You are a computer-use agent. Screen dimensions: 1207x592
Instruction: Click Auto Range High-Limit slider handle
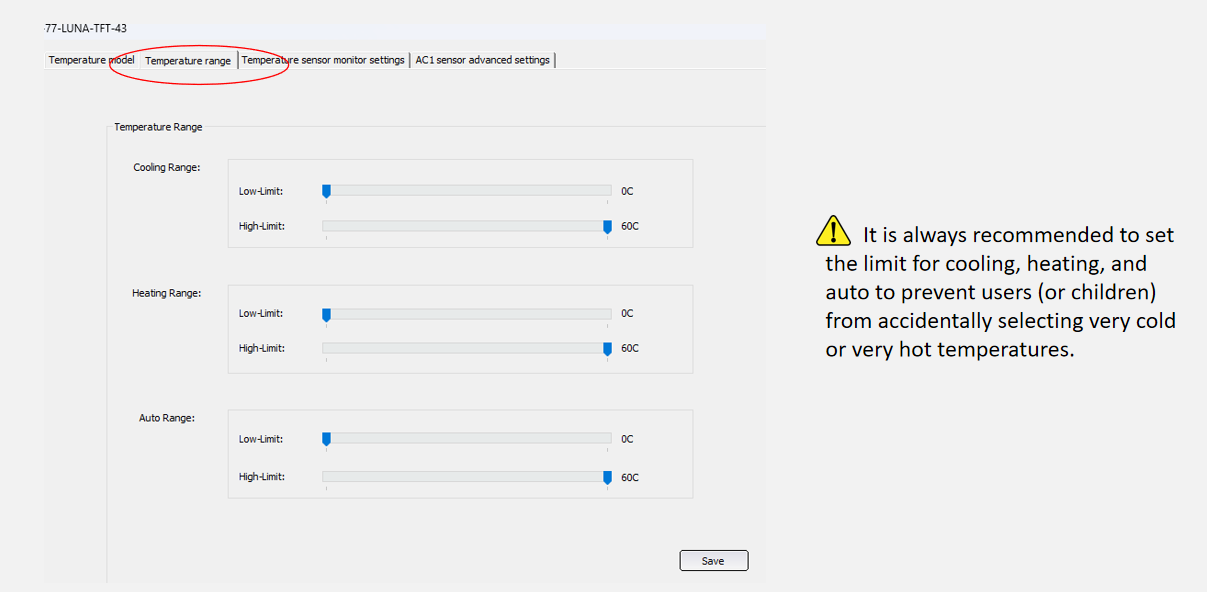click(607, 478)
